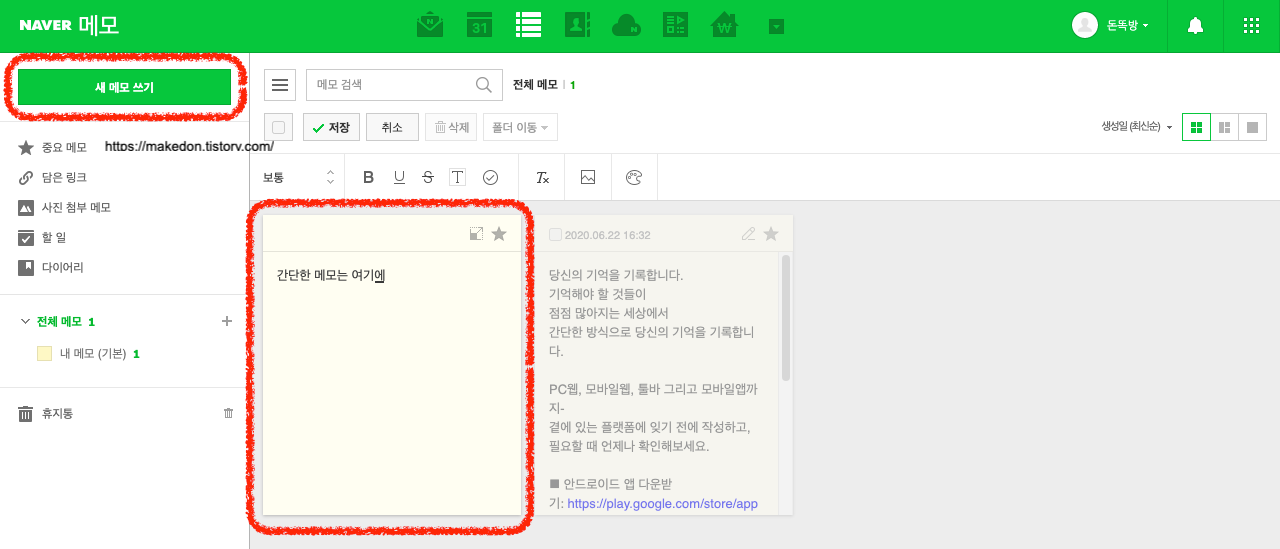Open the Naver Office icon
The height and width of the screenshot is (549, 1280).
click(x=676, y=26)
